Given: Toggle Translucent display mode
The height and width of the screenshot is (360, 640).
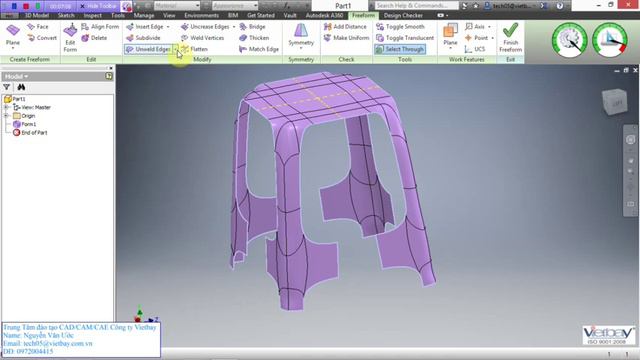Looking at the screenshot, I should point(405,38).
